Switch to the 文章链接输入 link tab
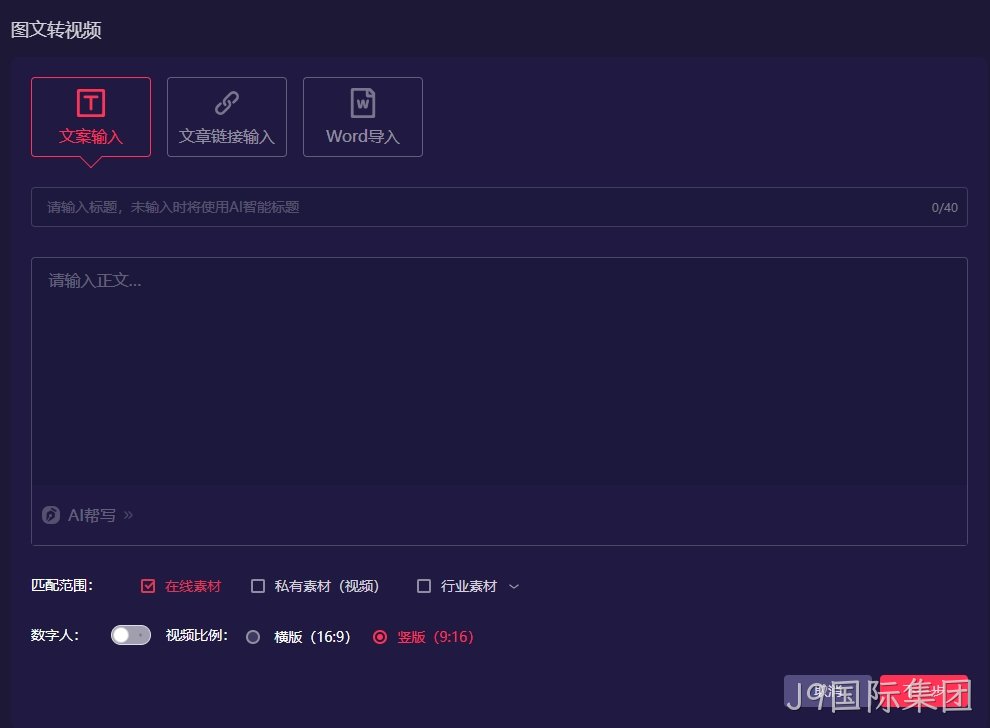Viewport: 990px width, 728px height. (x=227, y=117)
